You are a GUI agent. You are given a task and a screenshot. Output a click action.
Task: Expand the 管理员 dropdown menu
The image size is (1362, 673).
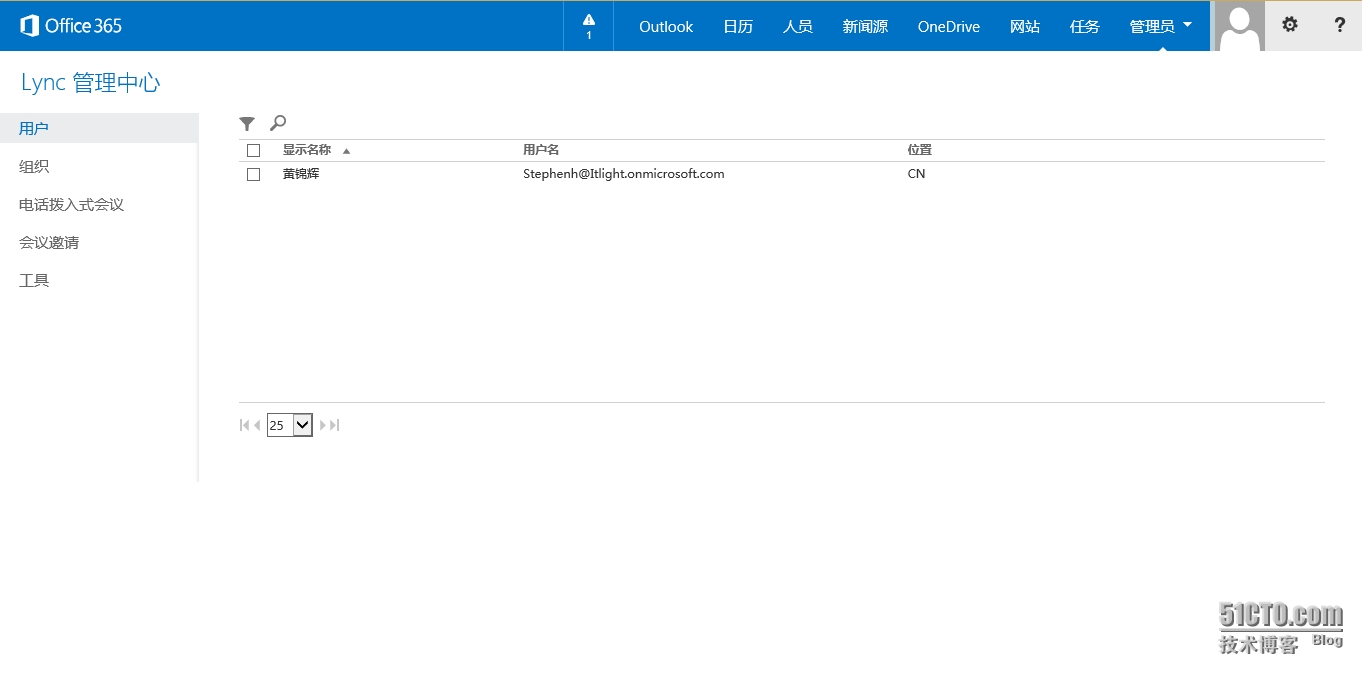pos(1160,26)
